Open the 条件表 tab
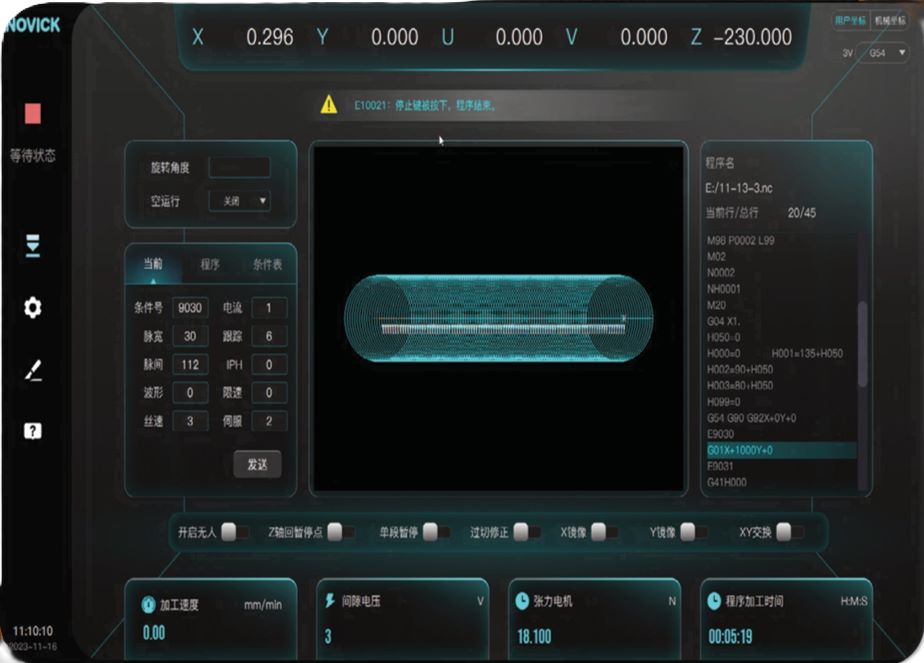Screen dimensions: 924x663 pyautogui.click(x=268, y=265)
